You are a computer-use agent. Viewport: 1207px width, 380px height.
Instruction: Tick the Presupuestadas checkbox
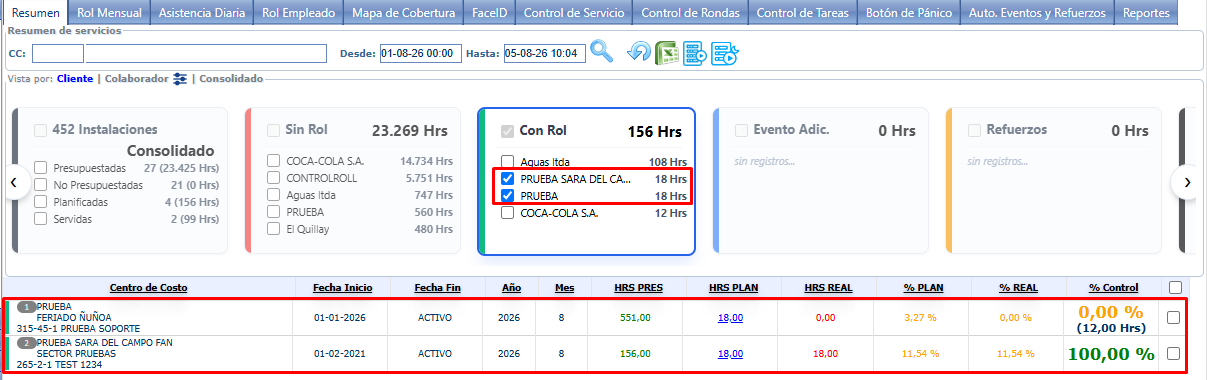click(41, 168)
